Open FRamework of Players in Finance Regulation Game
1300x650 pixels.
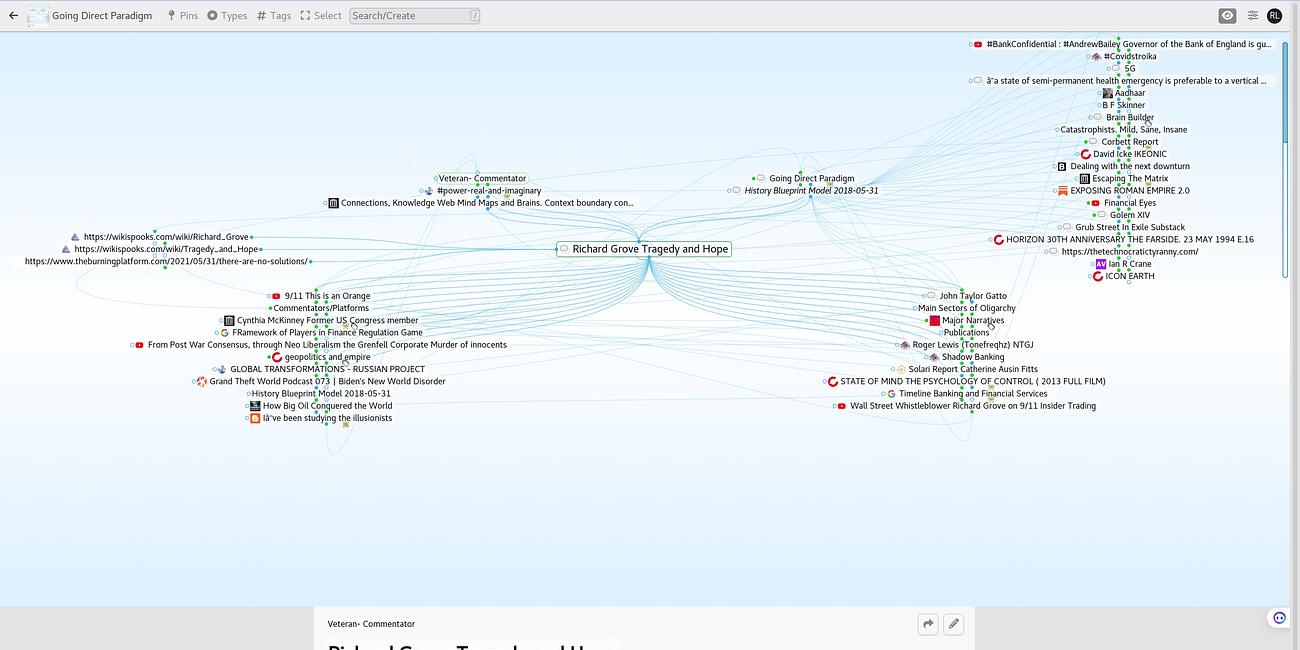[327, 333]
